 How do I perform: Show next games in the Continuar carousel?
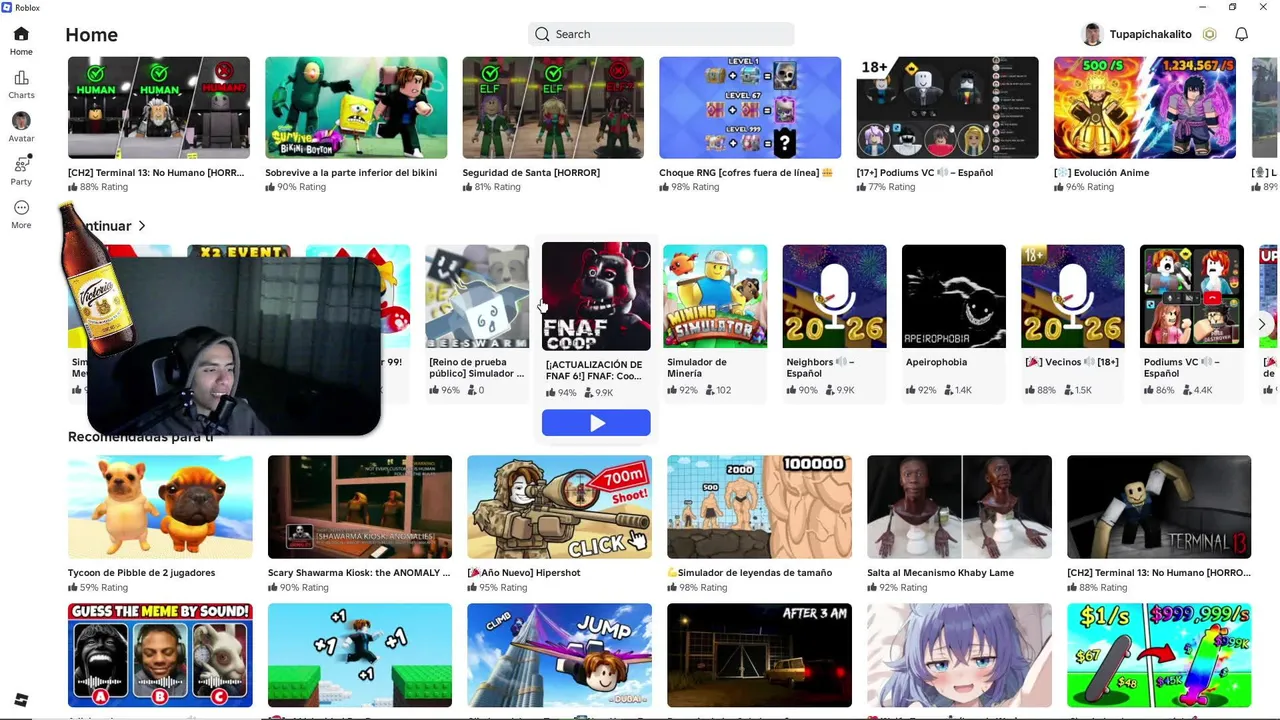coord(1261,324)
